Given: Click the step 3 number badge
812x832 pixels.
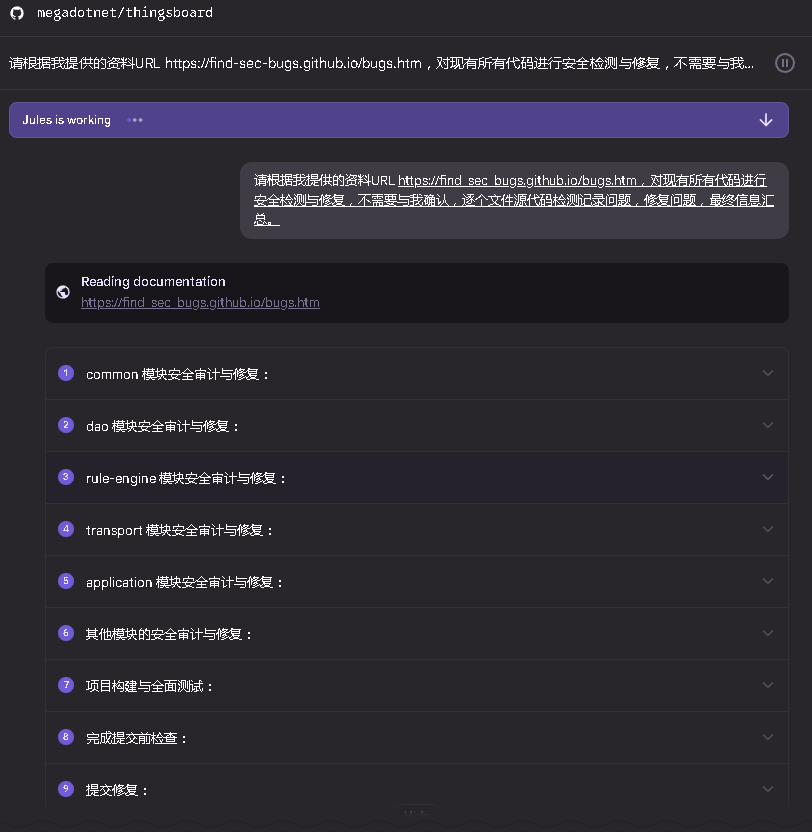Looking at the screenshot, I should click(x=66, y=477).
